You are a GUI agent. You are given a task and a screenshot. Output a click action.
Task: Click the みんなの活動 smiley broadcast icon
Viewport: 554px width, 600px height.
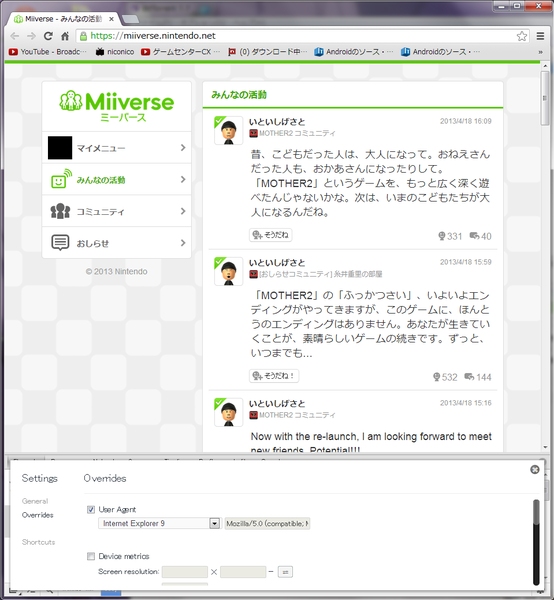[x=61, y=179]
